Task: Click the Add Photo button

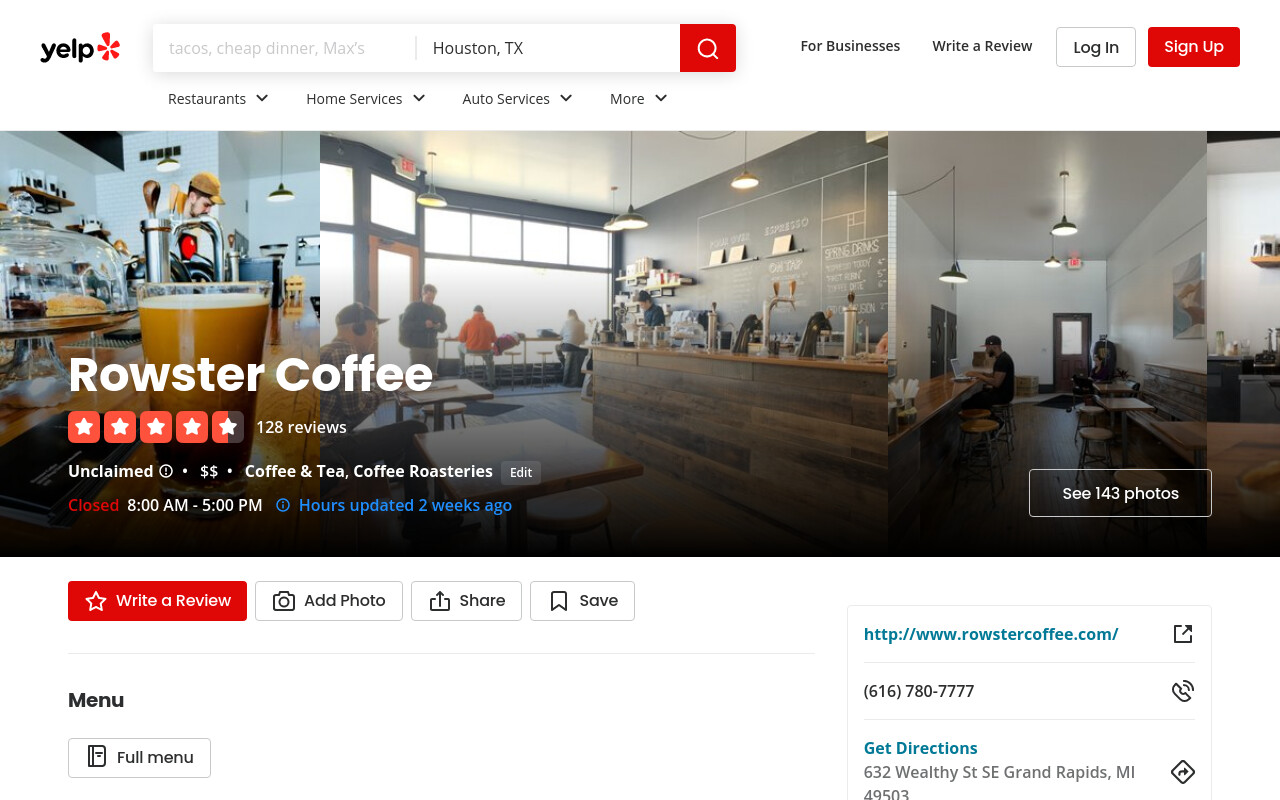Action: tap(329, 601)
